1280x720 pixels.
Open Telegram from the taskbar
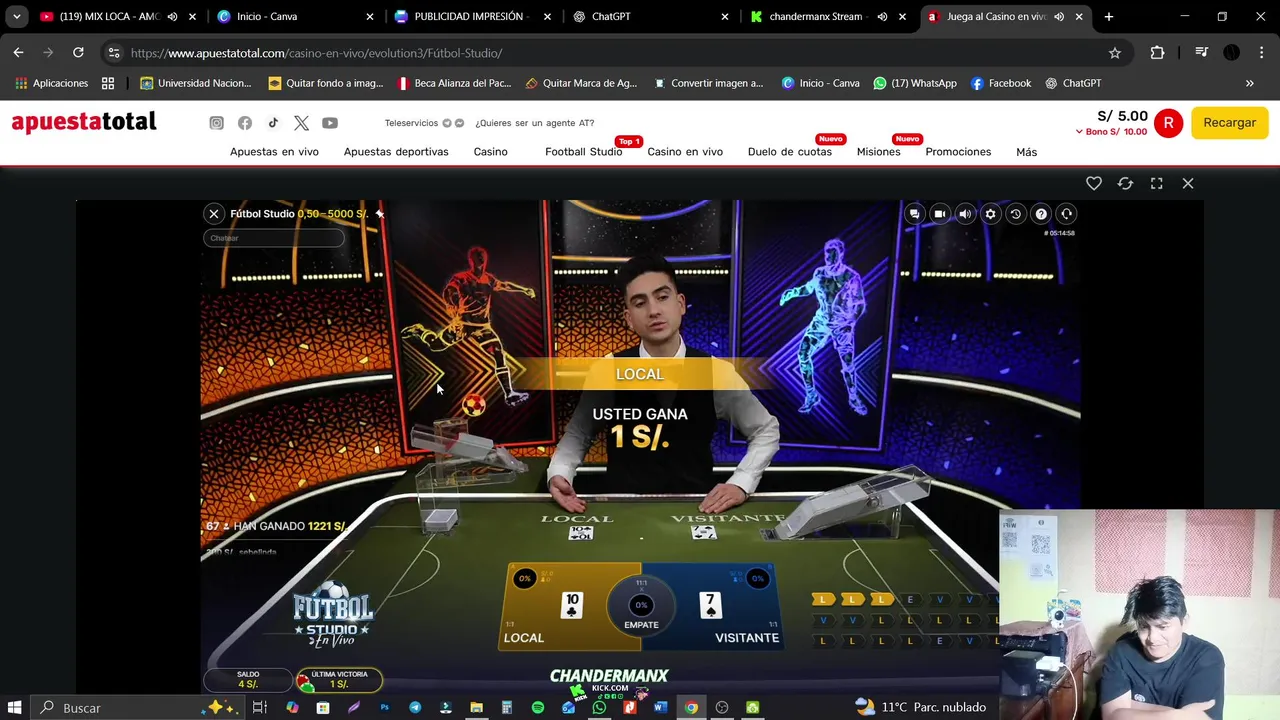pyautogui.click(x=415, y=707)
